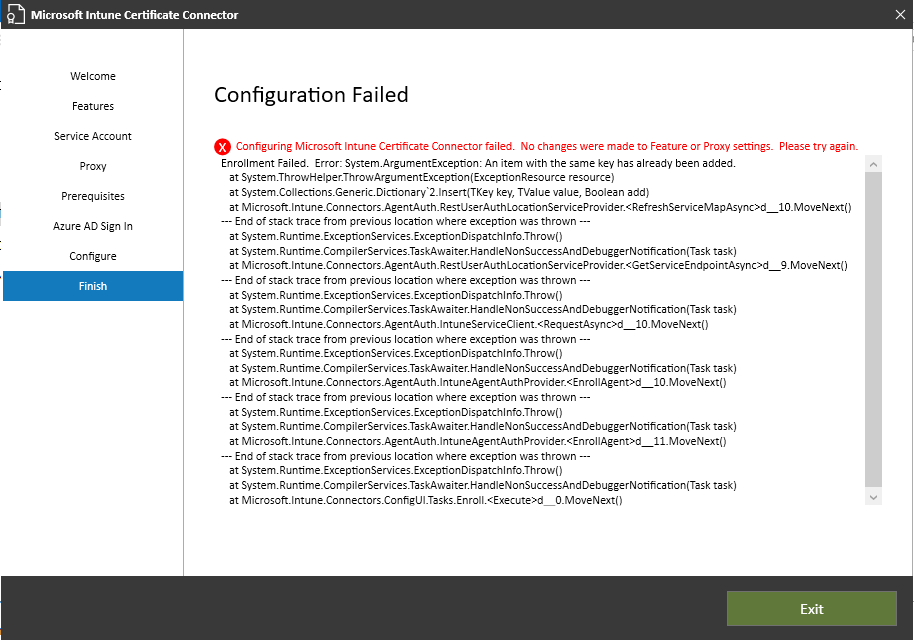Select the Configure step in the sidebar
The image size is (914, 640).
93,256
